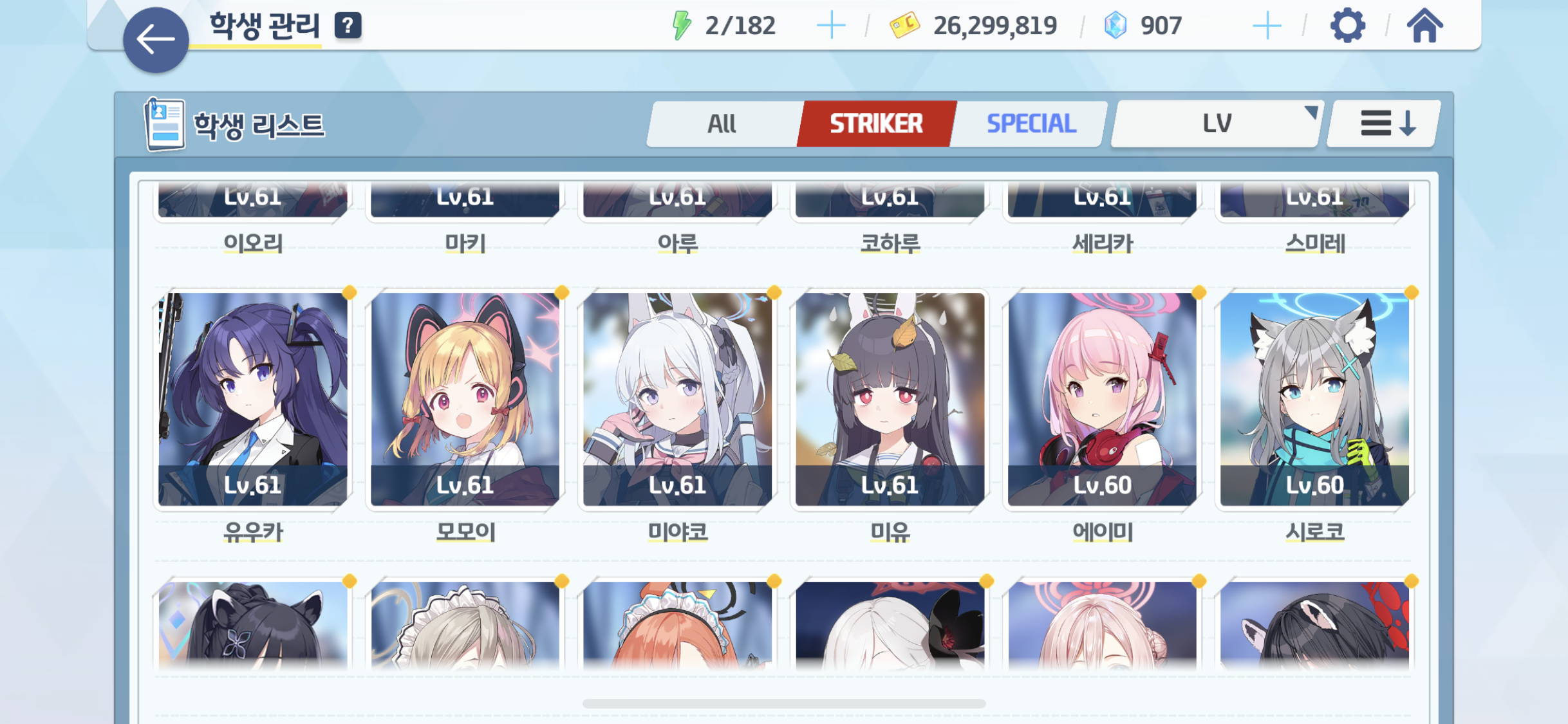Click the 이오리 name label

(x=253, y=243)
